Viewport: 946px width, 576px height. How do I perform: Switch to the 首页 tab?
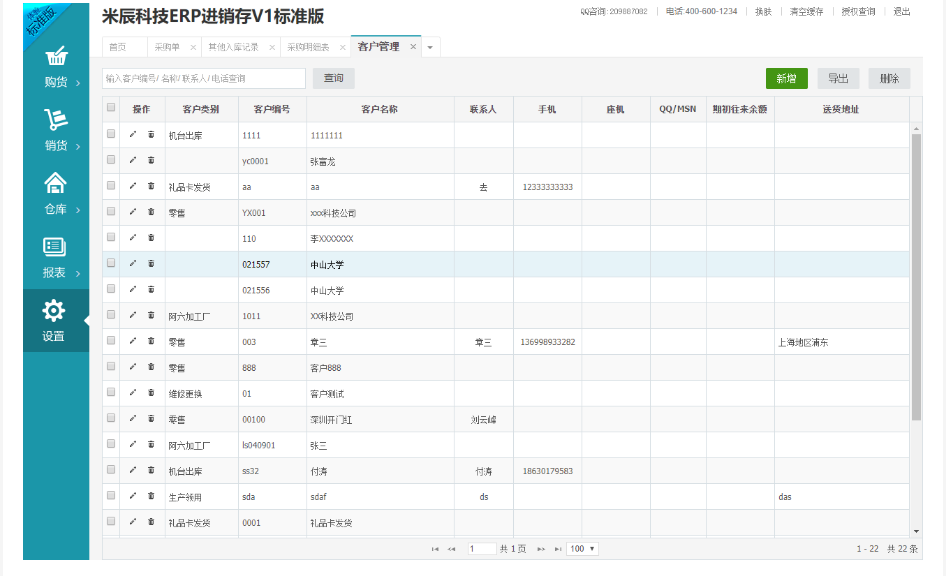coord(118,47)
